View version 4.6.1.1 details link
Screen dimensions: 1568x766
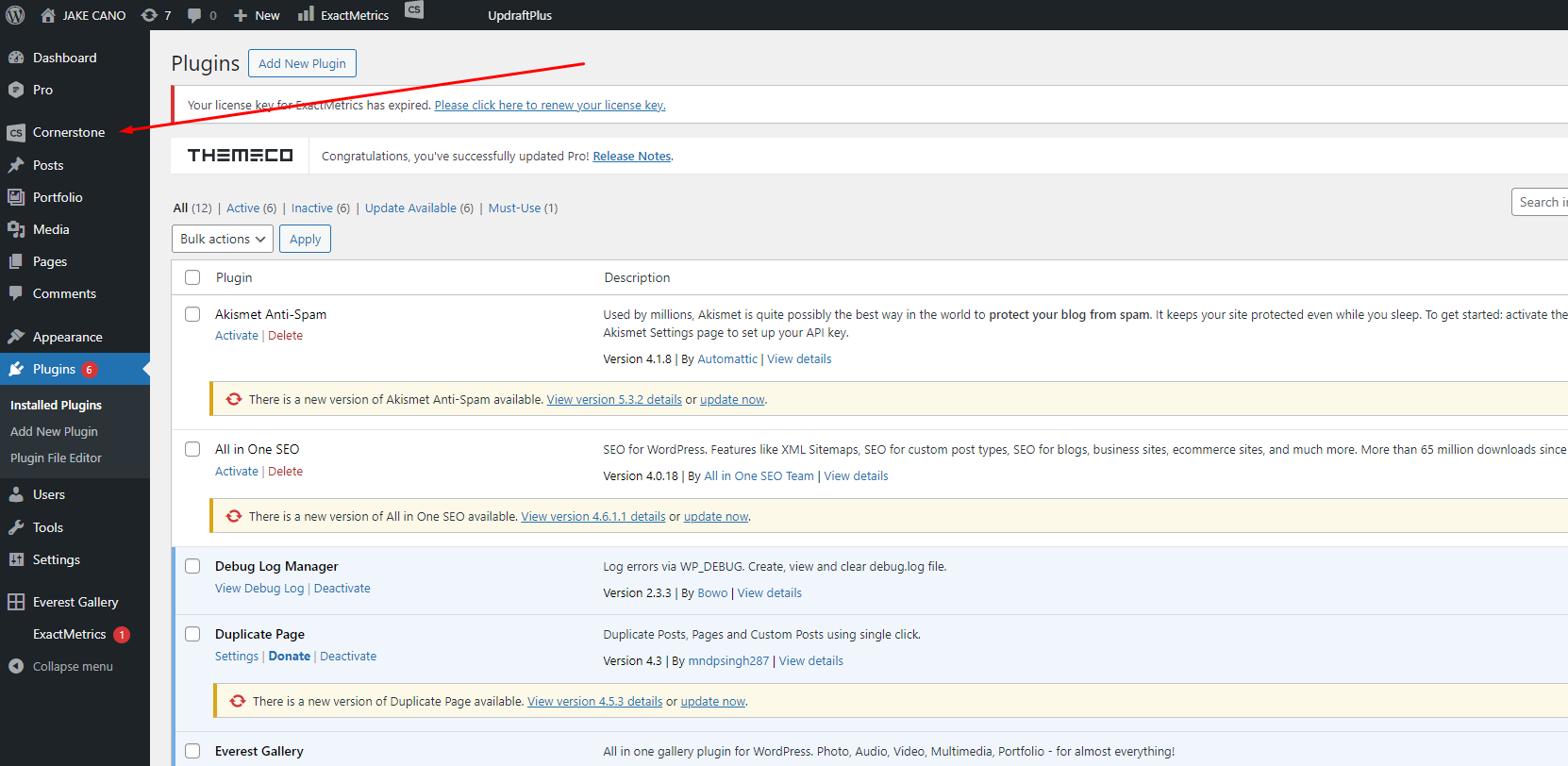pyautogui.click(x=593, y=517)
